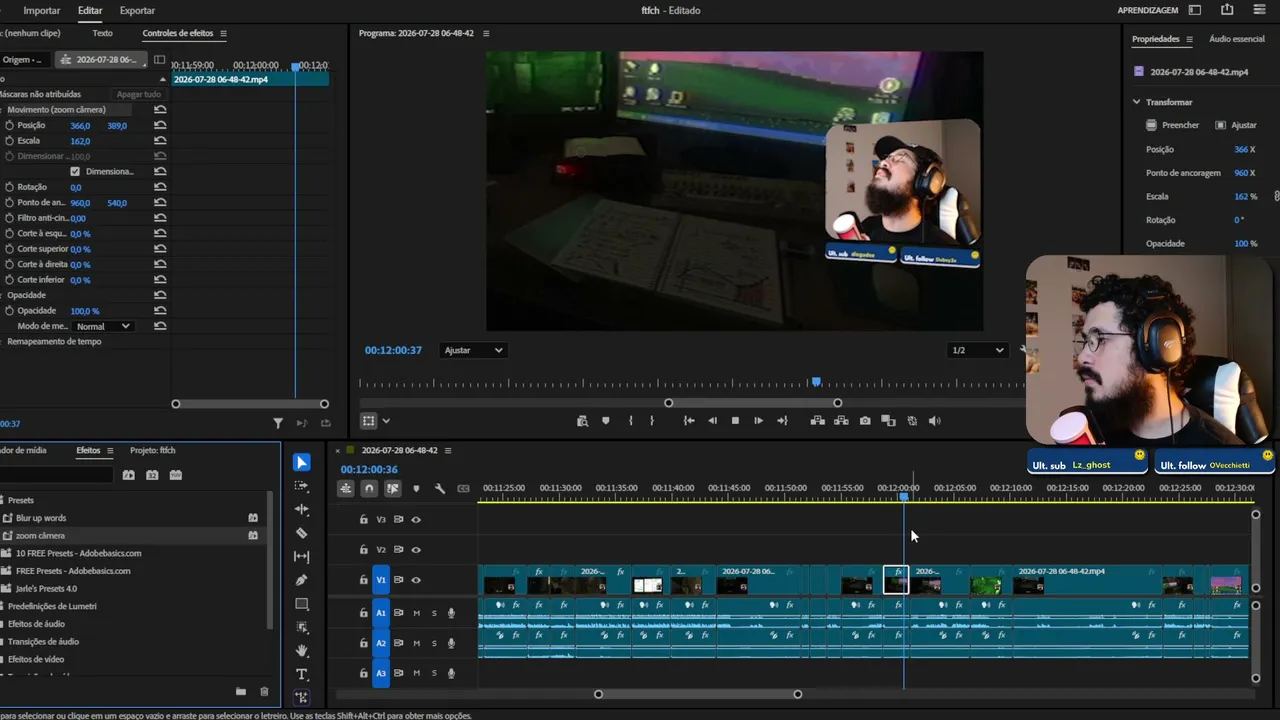Reset the Escala parameter
Viewport: 1280px width, 720px height.
(160, 141)
